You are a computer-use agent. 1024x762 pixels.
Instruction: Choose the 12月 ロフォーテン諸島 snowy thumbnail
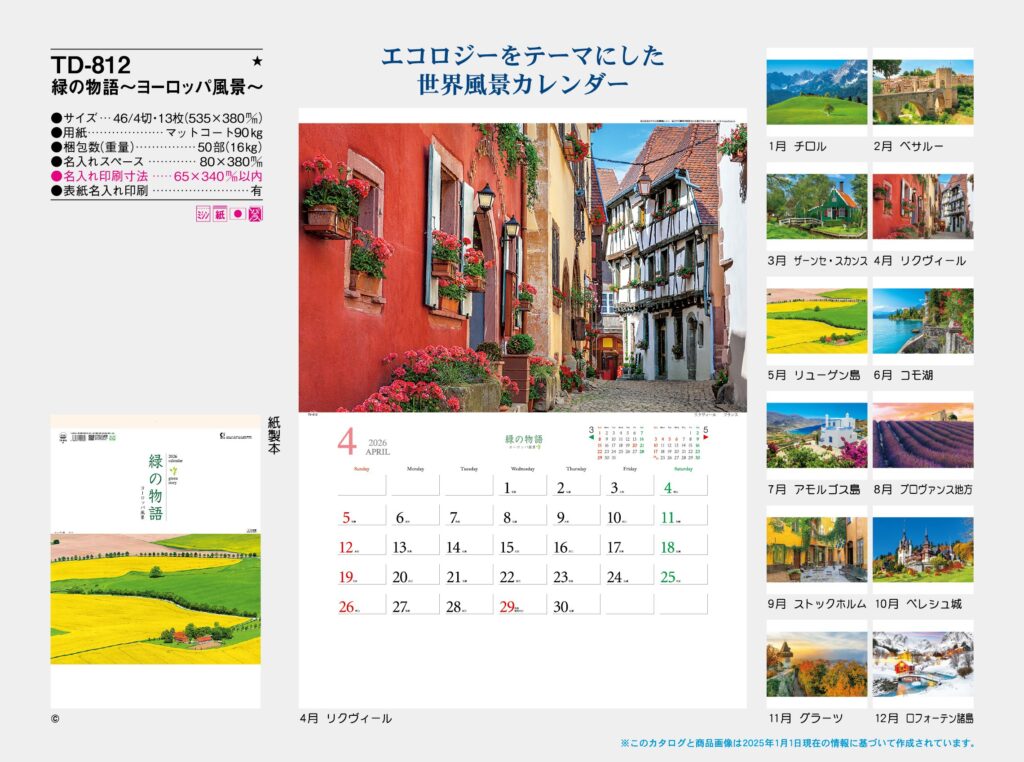pos(922,663)
